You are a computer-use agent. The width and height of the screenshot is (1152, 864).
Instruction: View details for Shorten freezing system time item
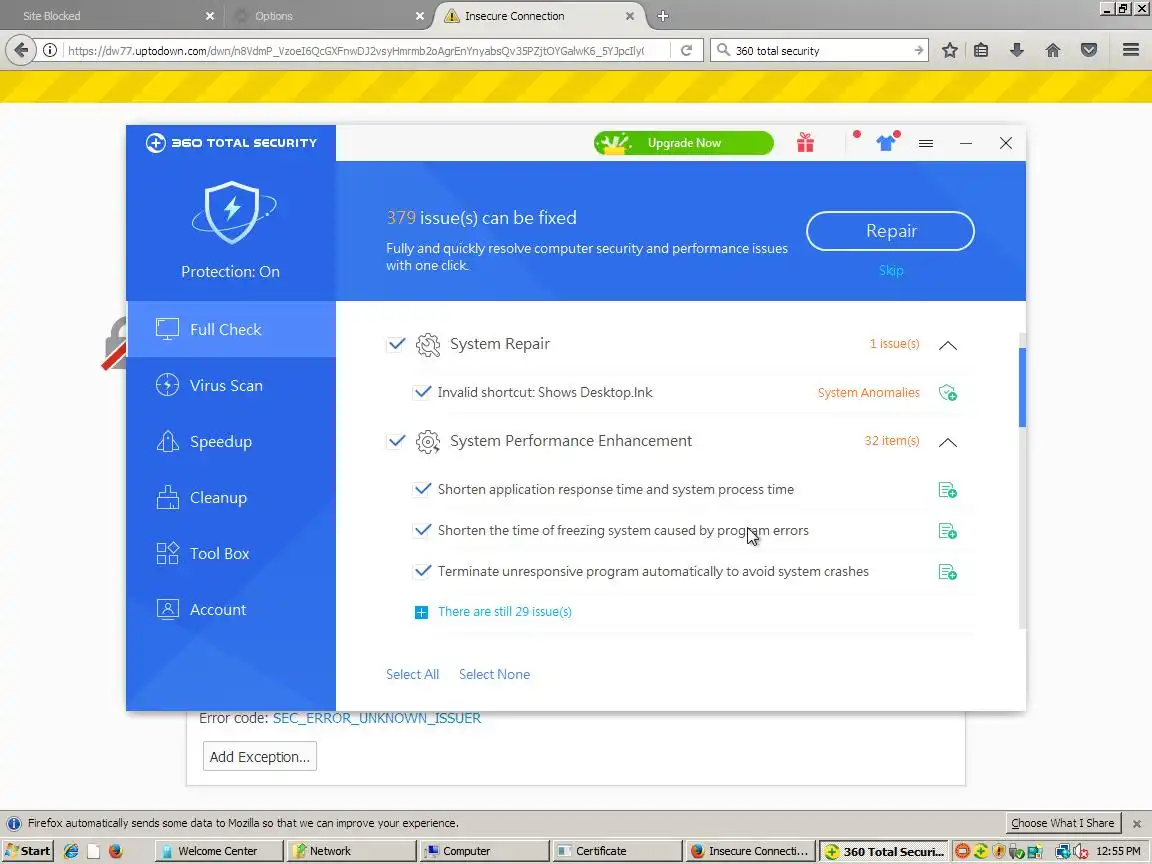click(948, 531)
